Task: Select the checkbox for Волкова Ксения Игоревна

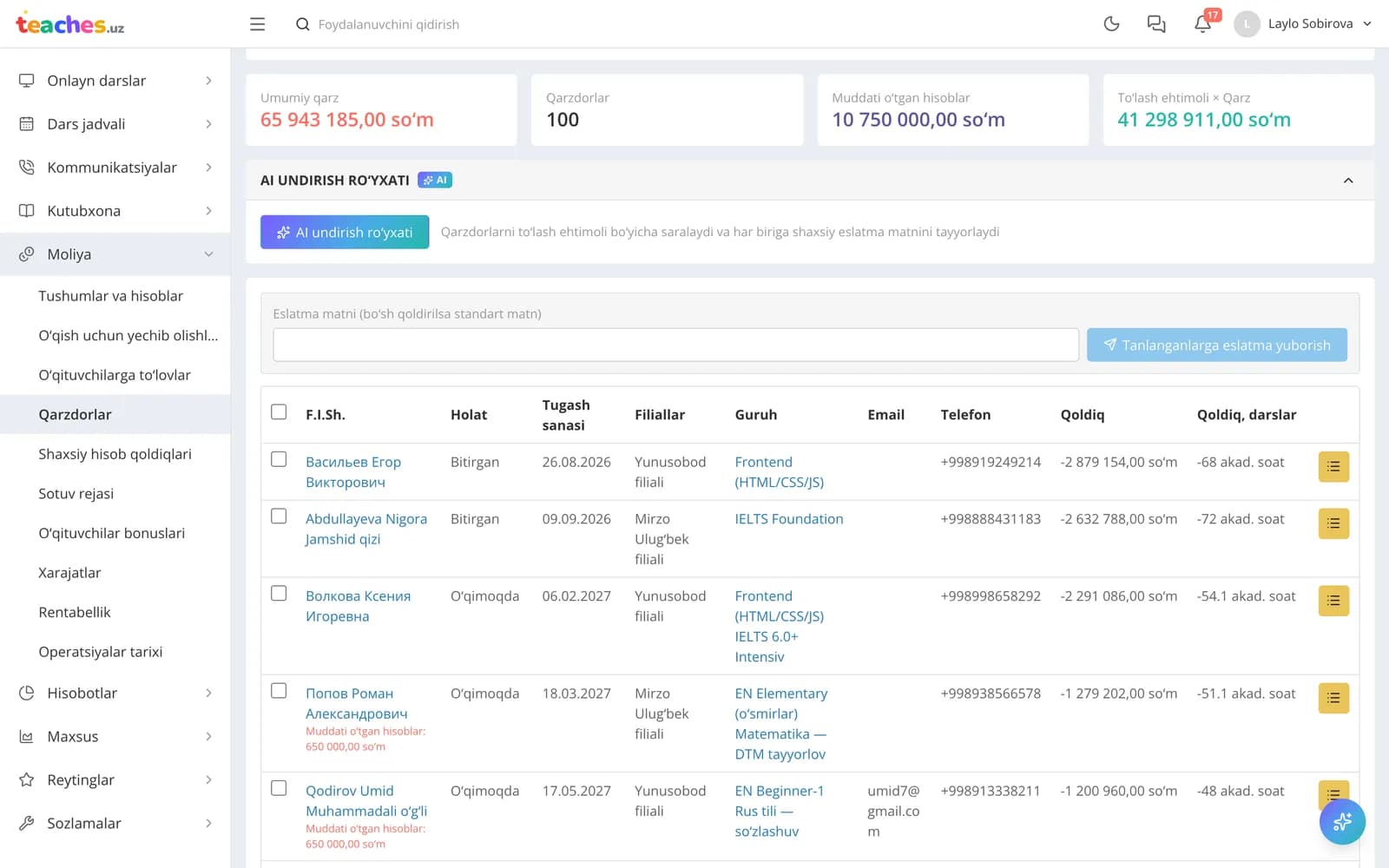Action: 279,593
